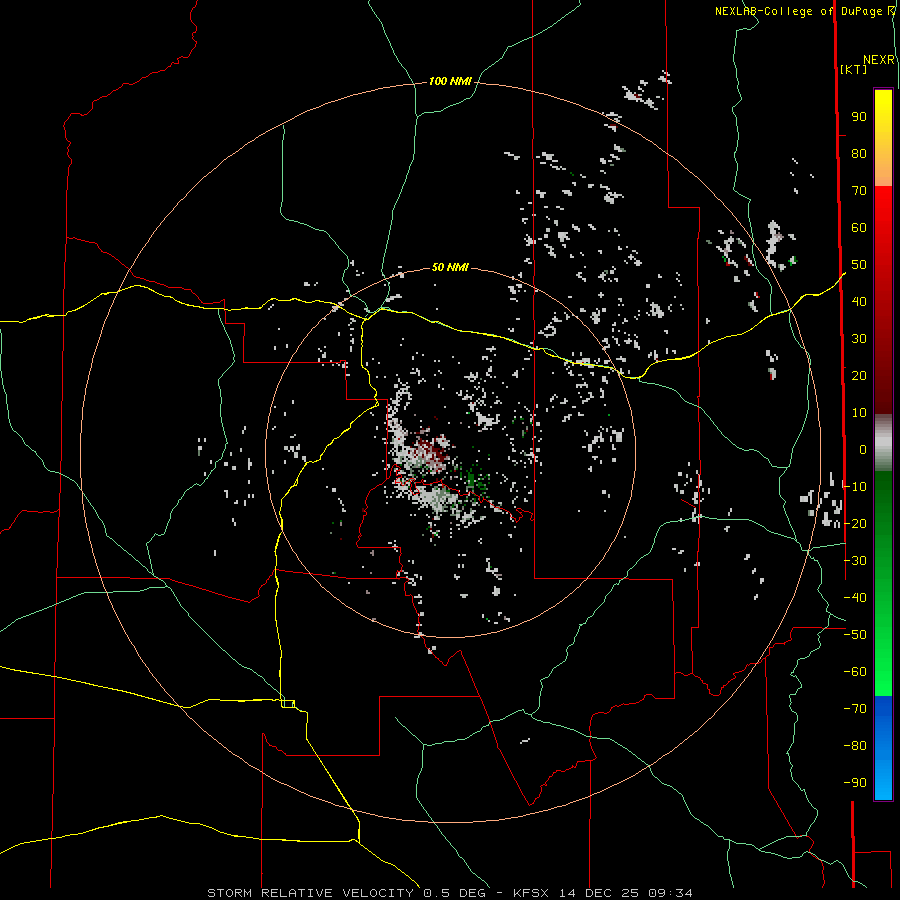Click the 100 NMI range ring label
Viewport: 900px width, 900px height.
pos(450,81)
